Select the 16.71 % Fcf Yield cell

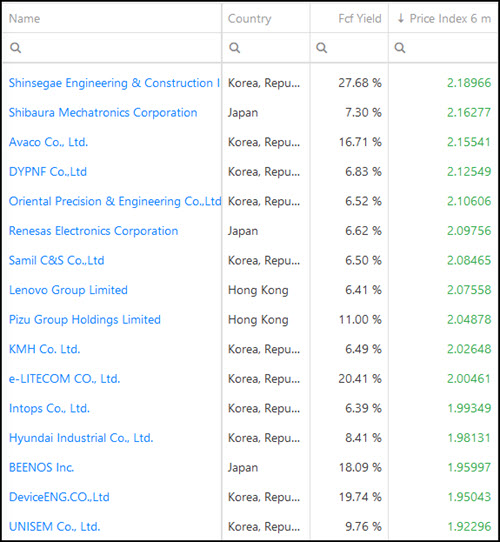(360, 142)
